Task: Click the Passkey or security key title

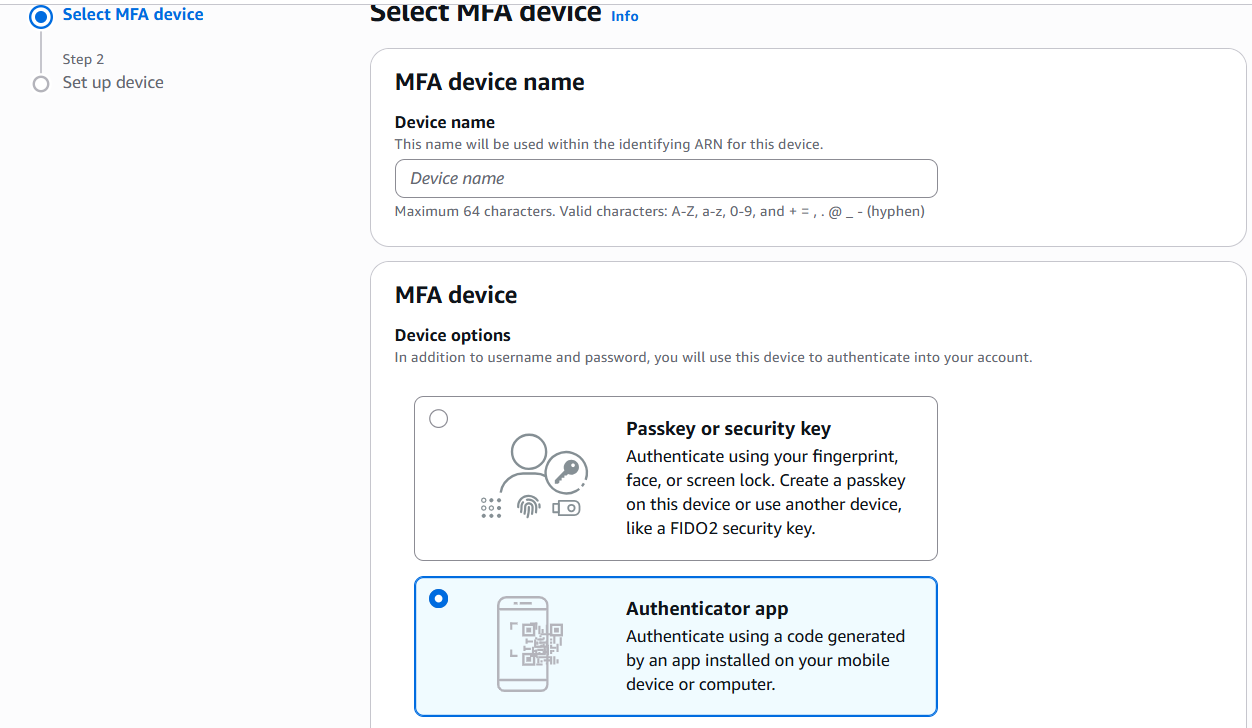Action: pos(728,429)
